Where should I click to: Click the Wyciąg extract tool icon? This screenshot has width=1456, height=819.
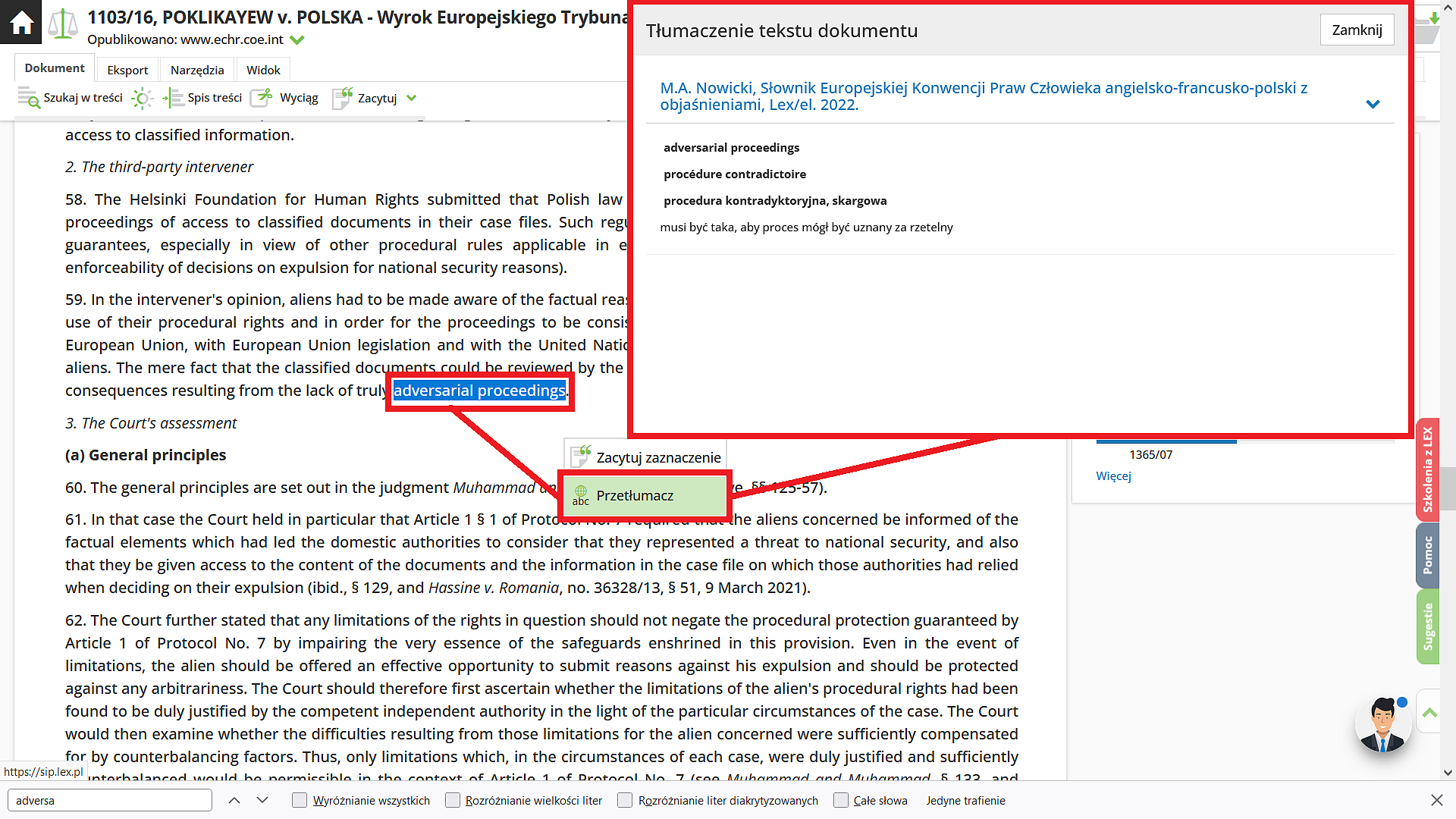264,97
